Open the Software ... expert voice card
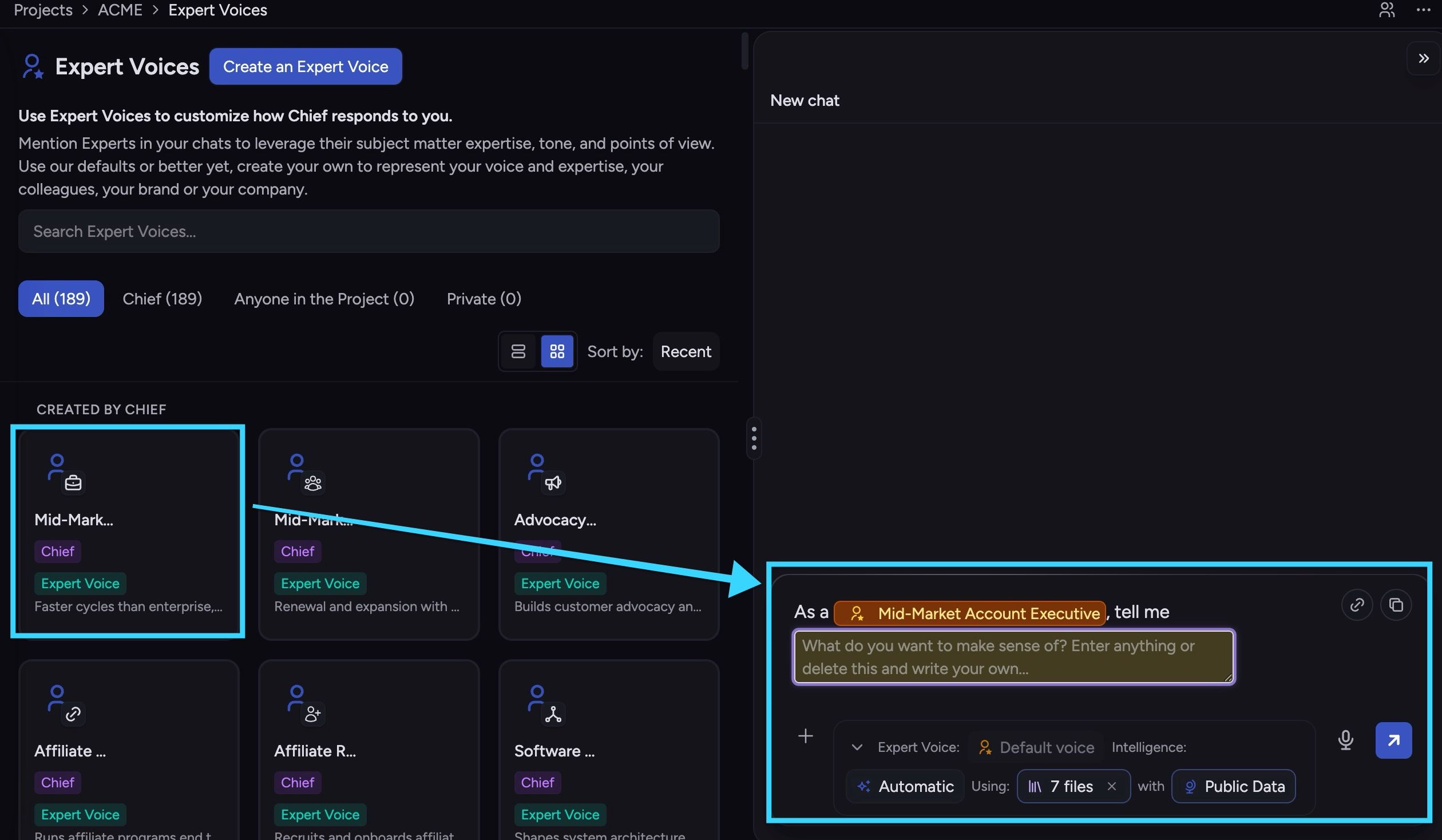 click(x=609, y=751)
